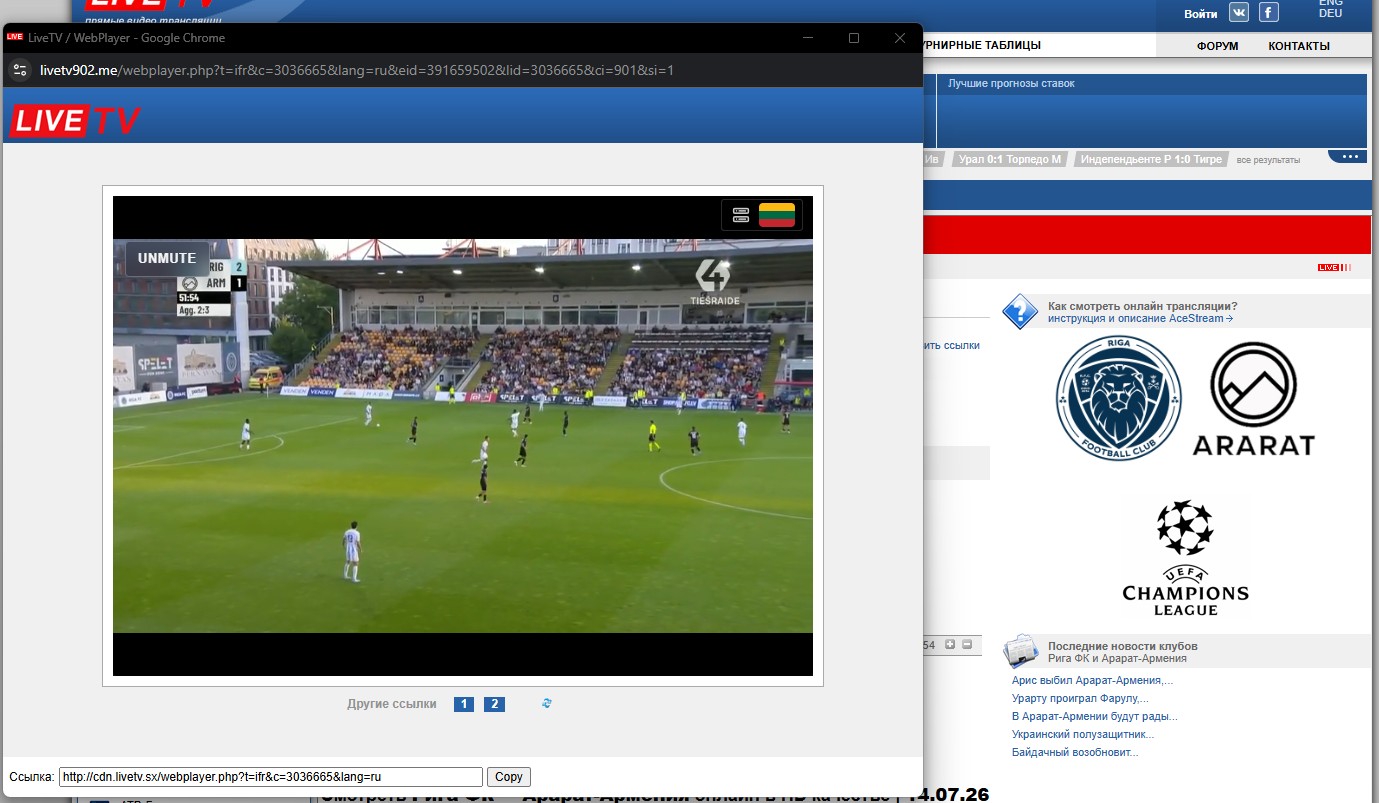
Task: Click the plus icon next to 54
Action: coord(951,645)
